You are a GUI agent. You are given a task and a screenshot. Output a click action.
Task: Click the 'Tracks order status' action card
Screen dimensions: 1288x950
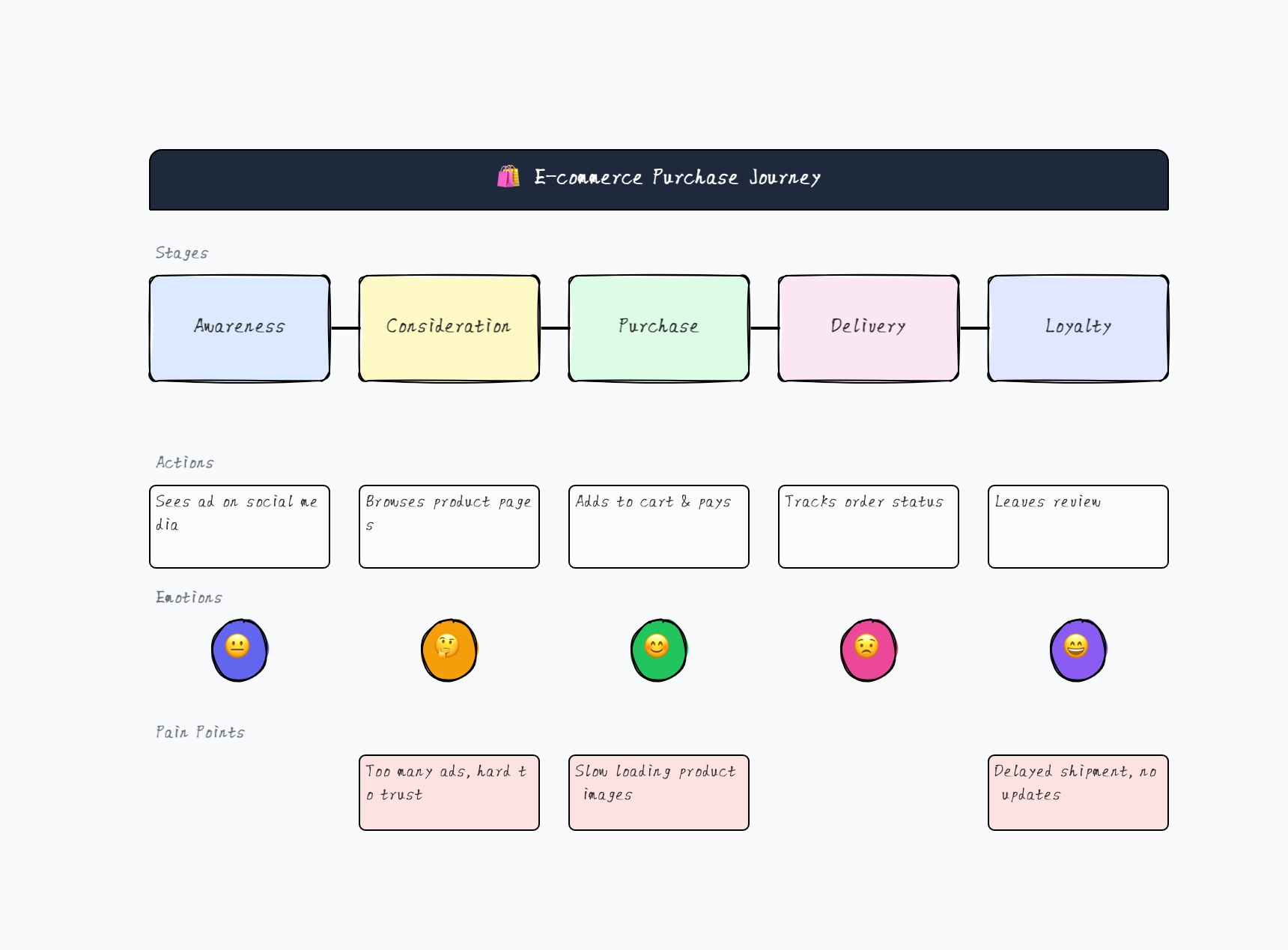click(x=868, y=526)
